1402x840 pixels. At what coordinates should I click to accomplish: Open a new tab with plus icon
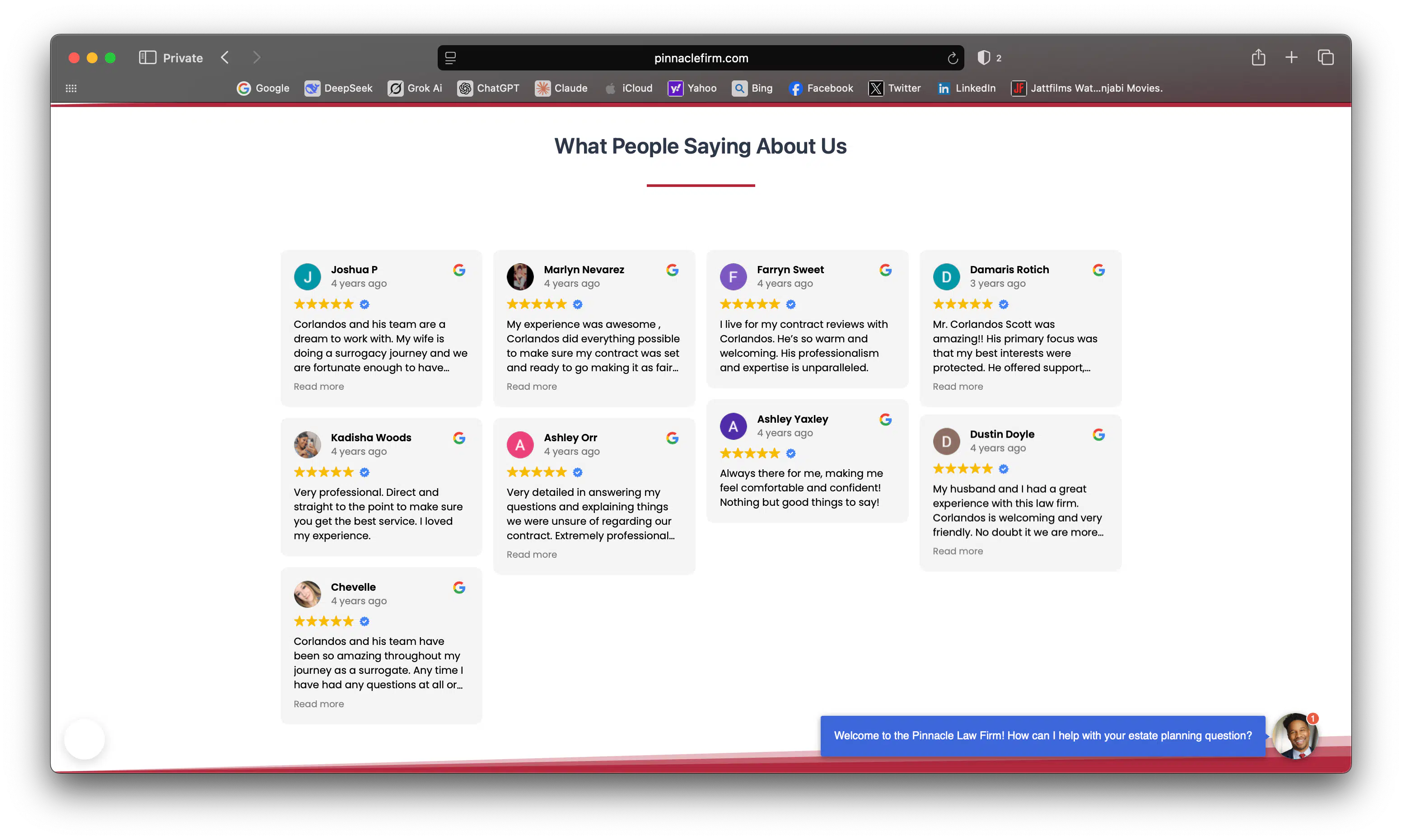tap(1291, 57)
